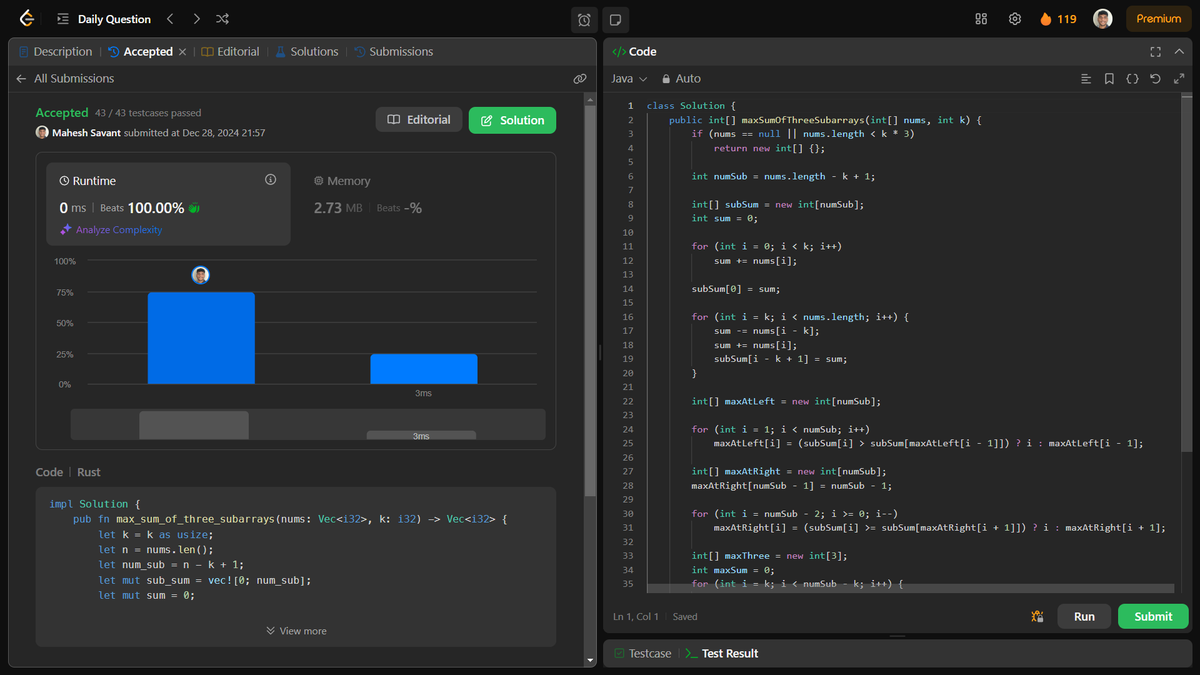The height and width of the screenshot is (675, 1200).
Task: Open the layout grid icon
Action: click(x=981, y=19)
